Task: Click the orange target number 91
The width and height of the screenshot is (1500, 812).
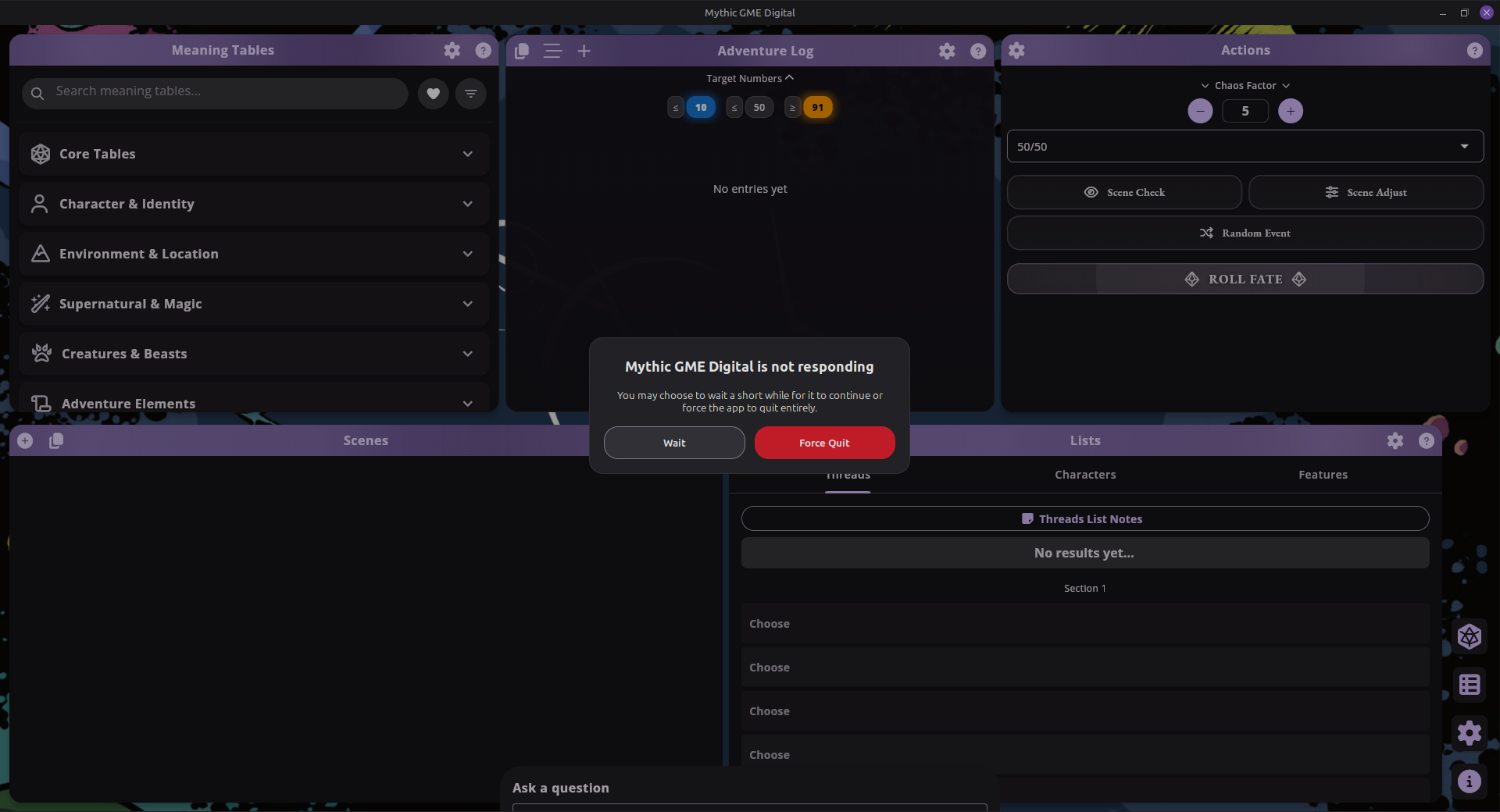Action: (x=817, y=108)
